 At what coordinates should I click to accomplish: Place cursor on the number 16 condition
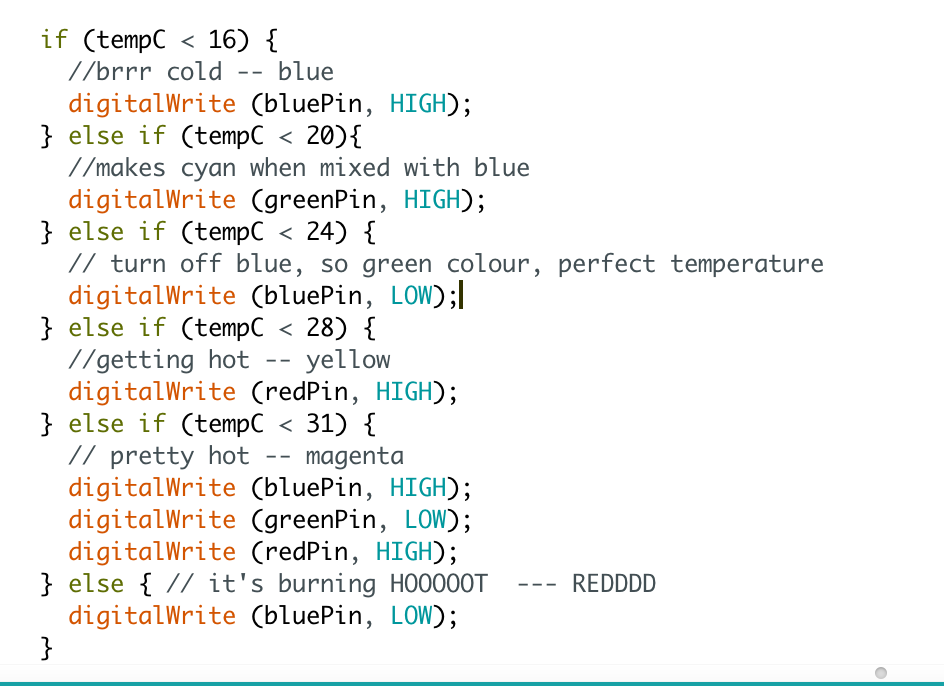(222, 40)
